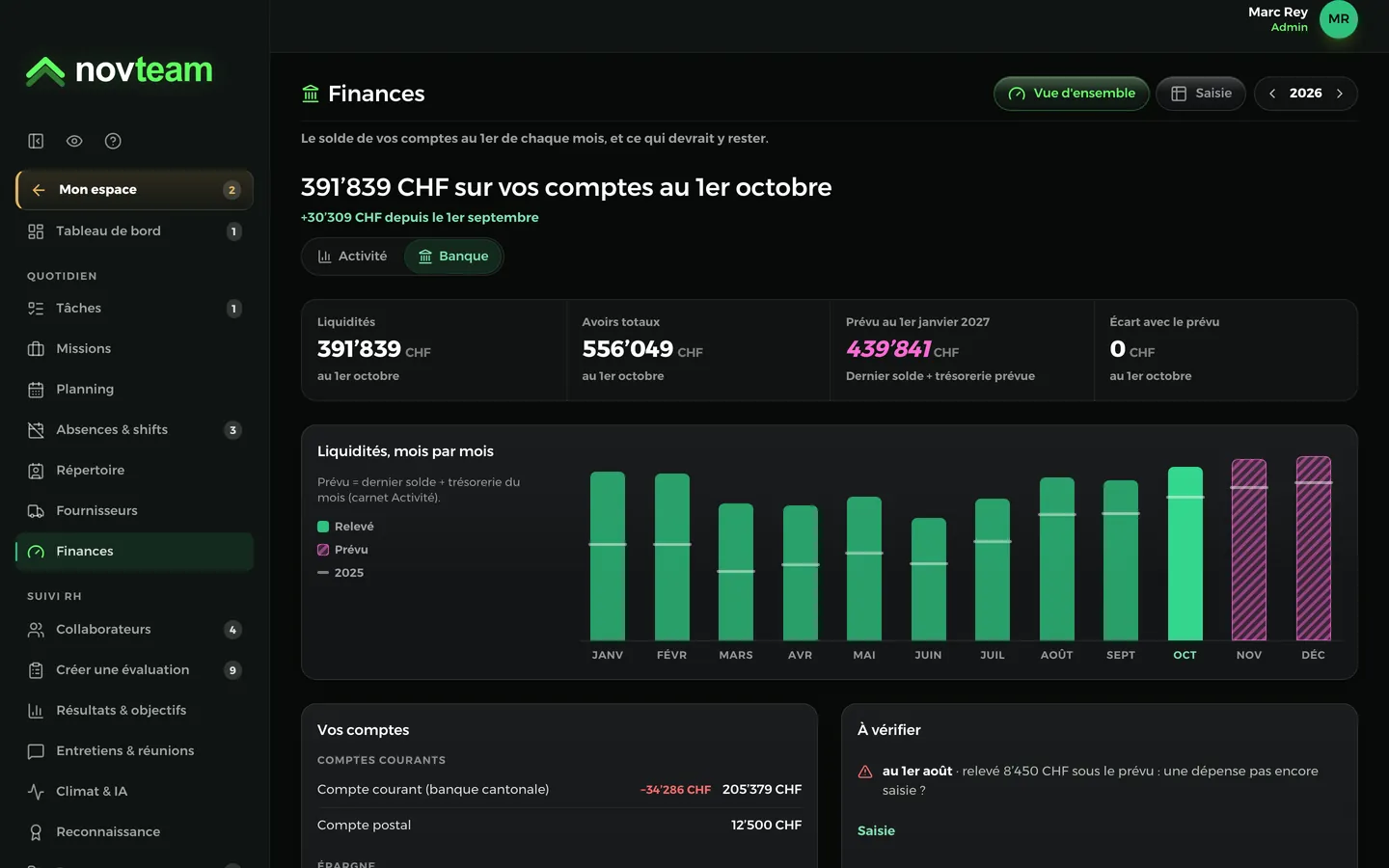
Task: Click the Climat & IA pulse icon
Action: 36,792
